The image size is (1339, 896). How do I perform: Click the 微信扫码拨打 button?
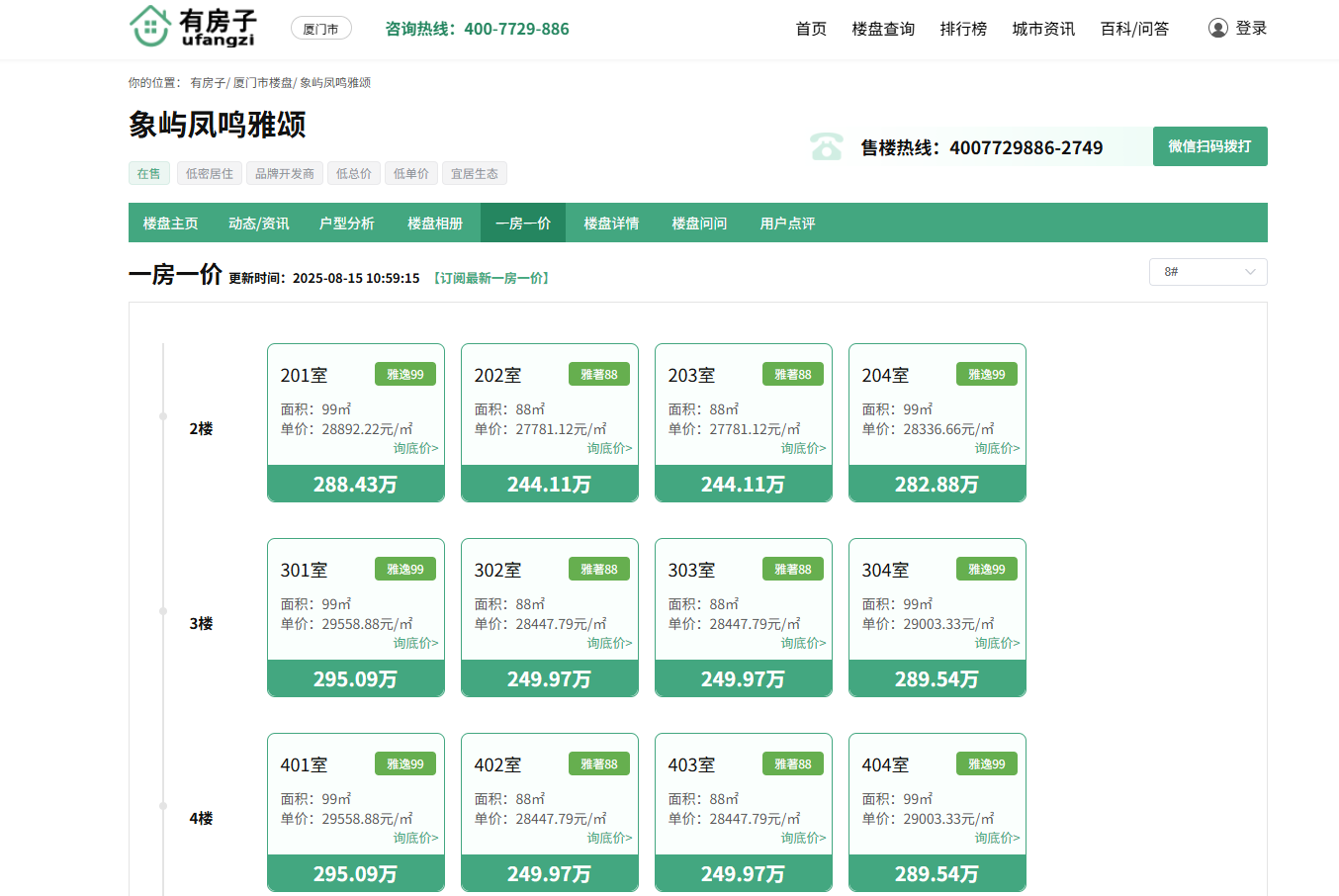coord(1210,146)
